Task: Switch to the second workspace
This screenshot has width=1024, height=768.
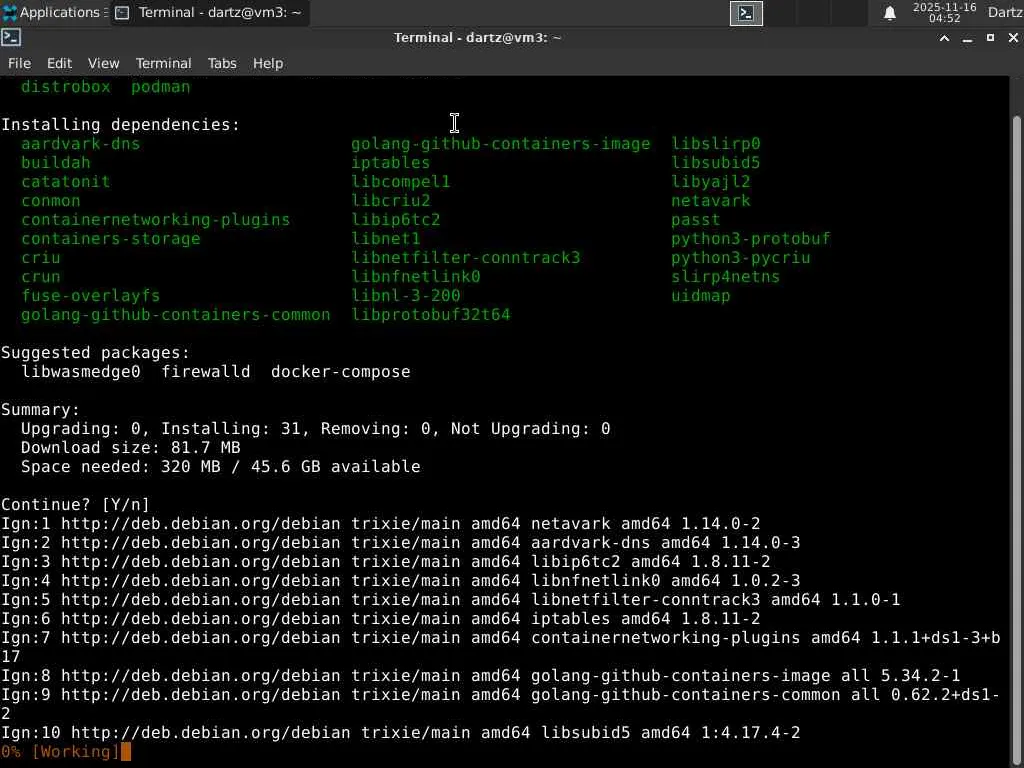Action: pyautogui.click(x=781, y=13)
